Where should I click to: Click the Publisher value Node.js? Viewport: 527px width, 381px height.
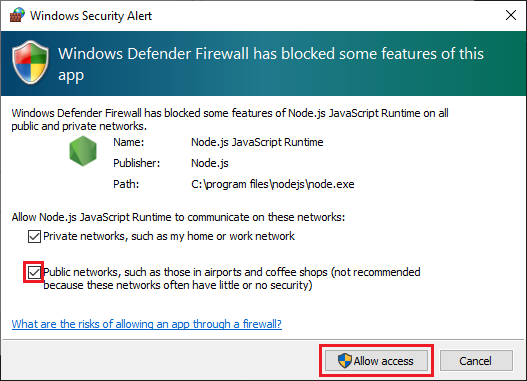pyautogui.click(x=210, y=163)
